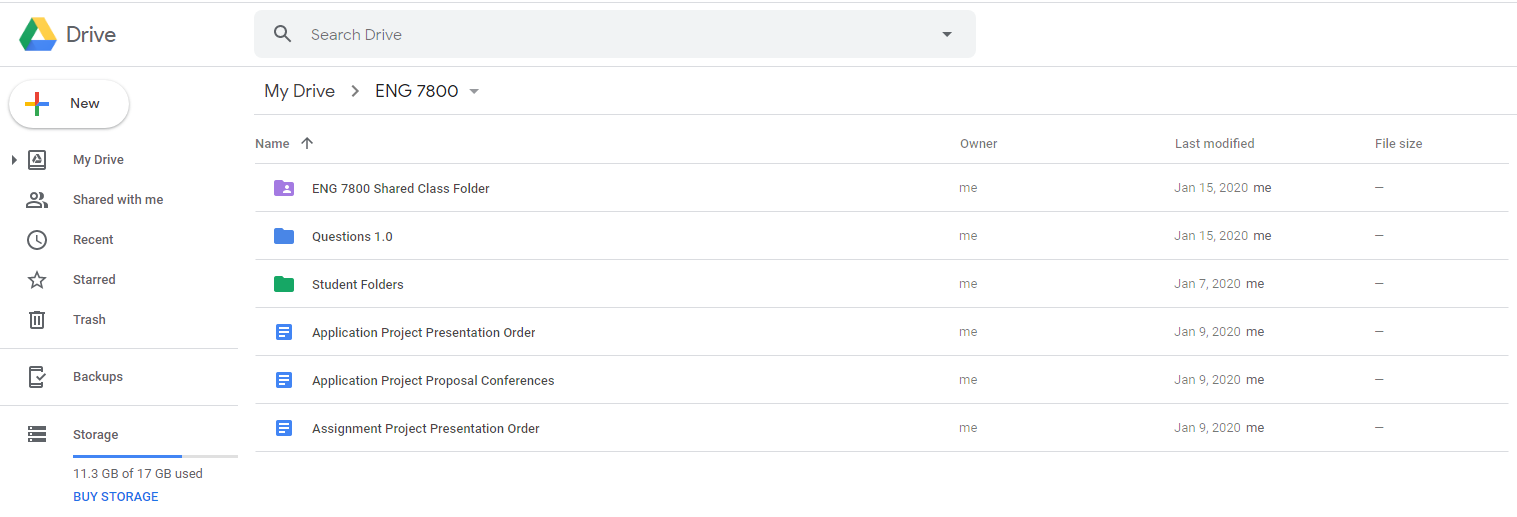
Task: Click the Backups device icon
Action: point(37,377)
